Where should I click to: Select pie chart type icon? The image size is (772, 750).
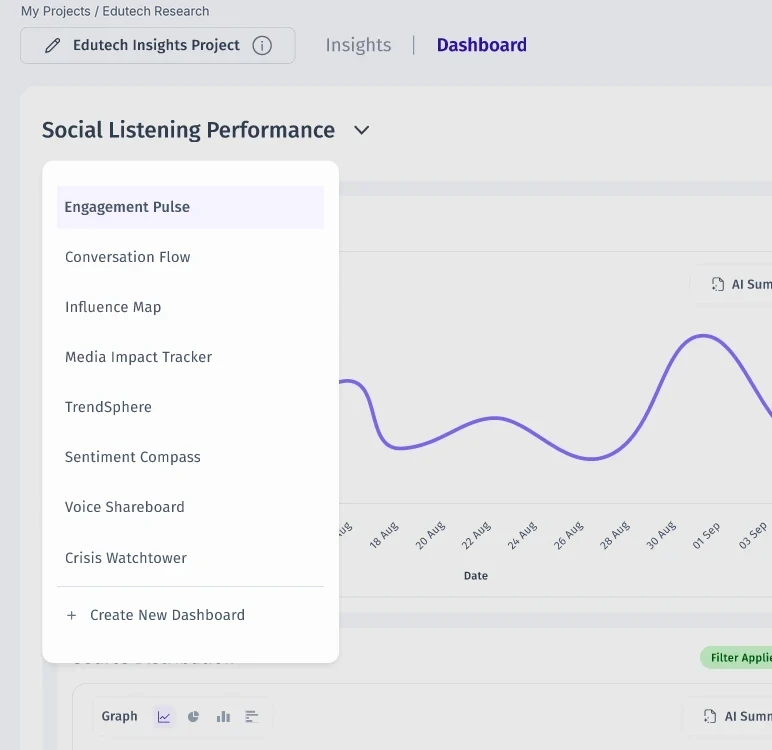(193, 717)
